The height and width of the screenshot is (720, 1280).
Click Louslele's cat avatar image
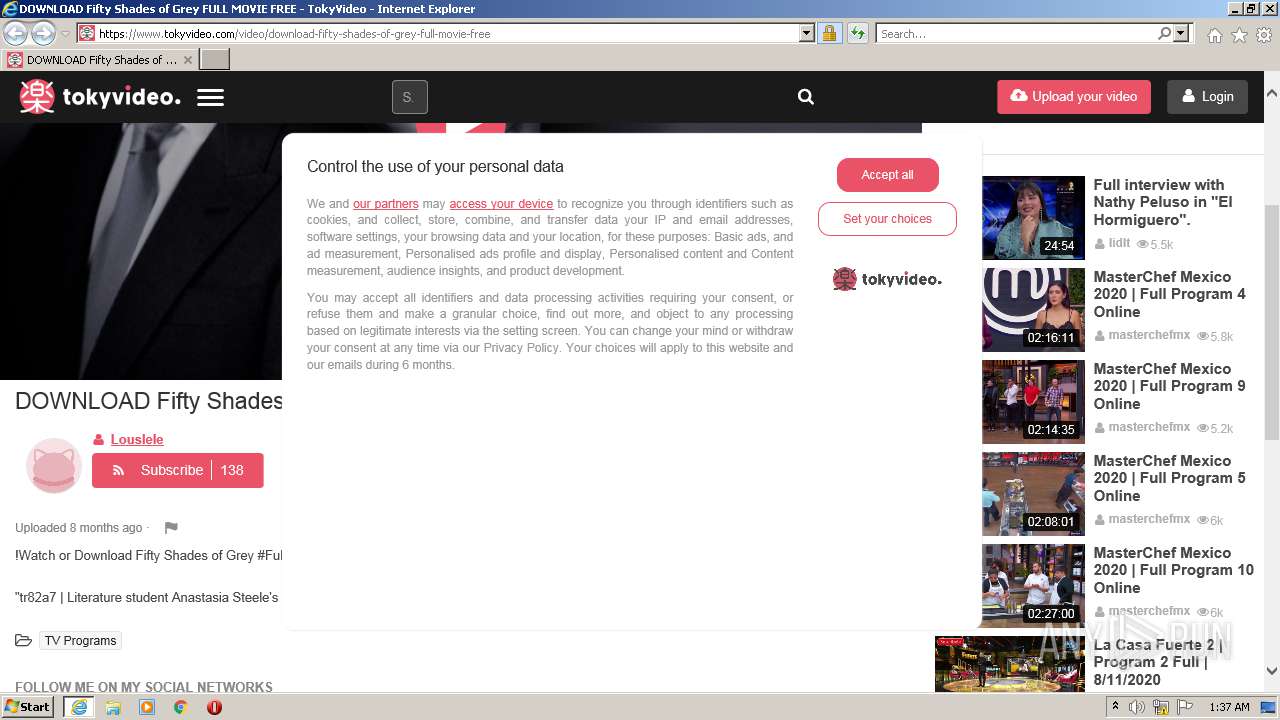[53, 466]
